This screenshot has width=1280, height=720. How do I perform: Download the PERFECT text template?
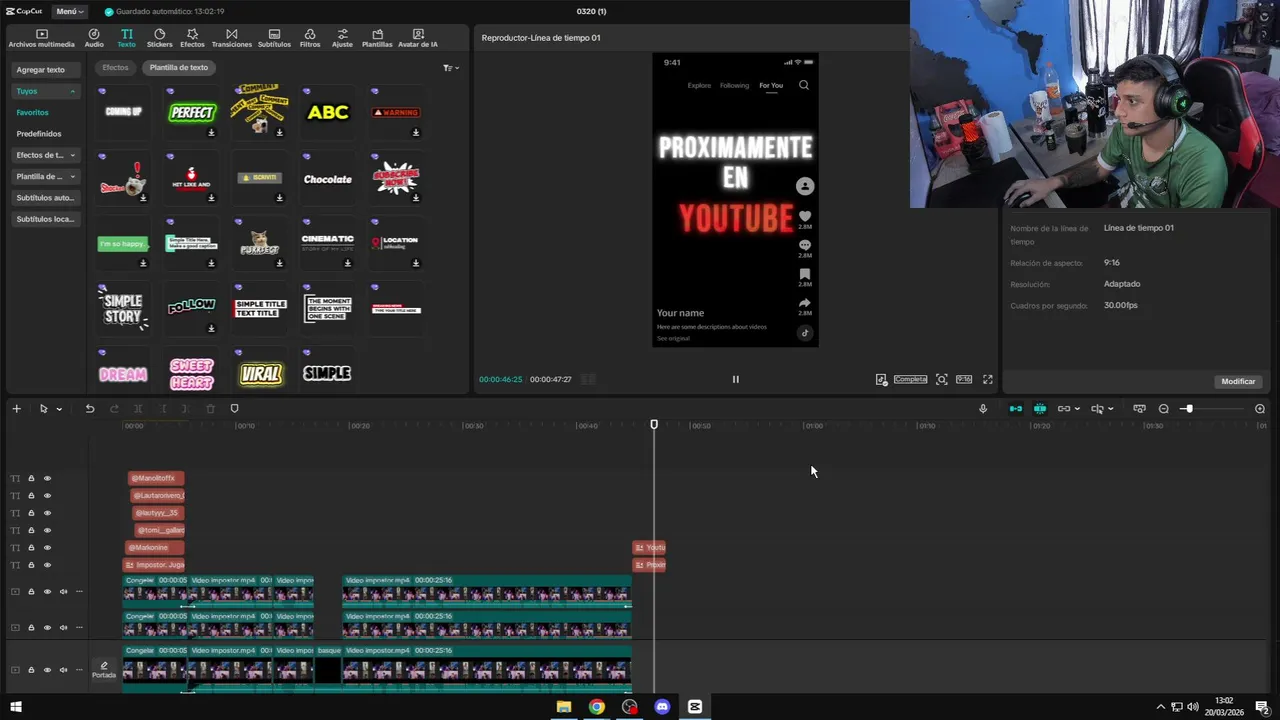[211, 132]
